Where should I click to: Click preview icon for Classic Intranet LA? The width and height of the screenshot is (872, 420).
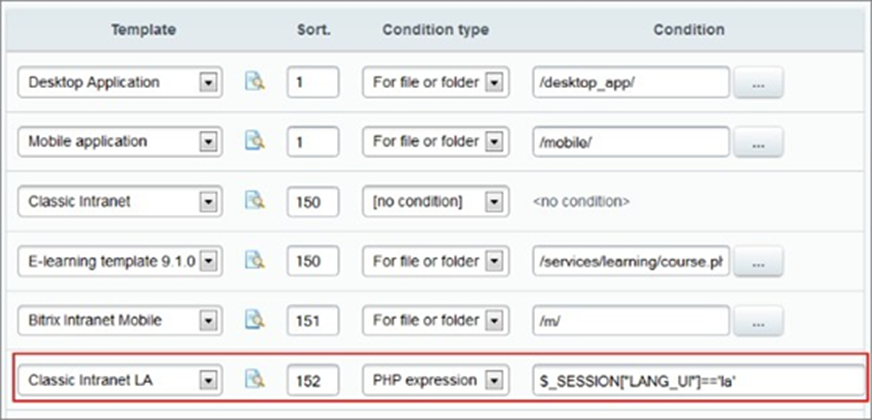coord(254,380)
